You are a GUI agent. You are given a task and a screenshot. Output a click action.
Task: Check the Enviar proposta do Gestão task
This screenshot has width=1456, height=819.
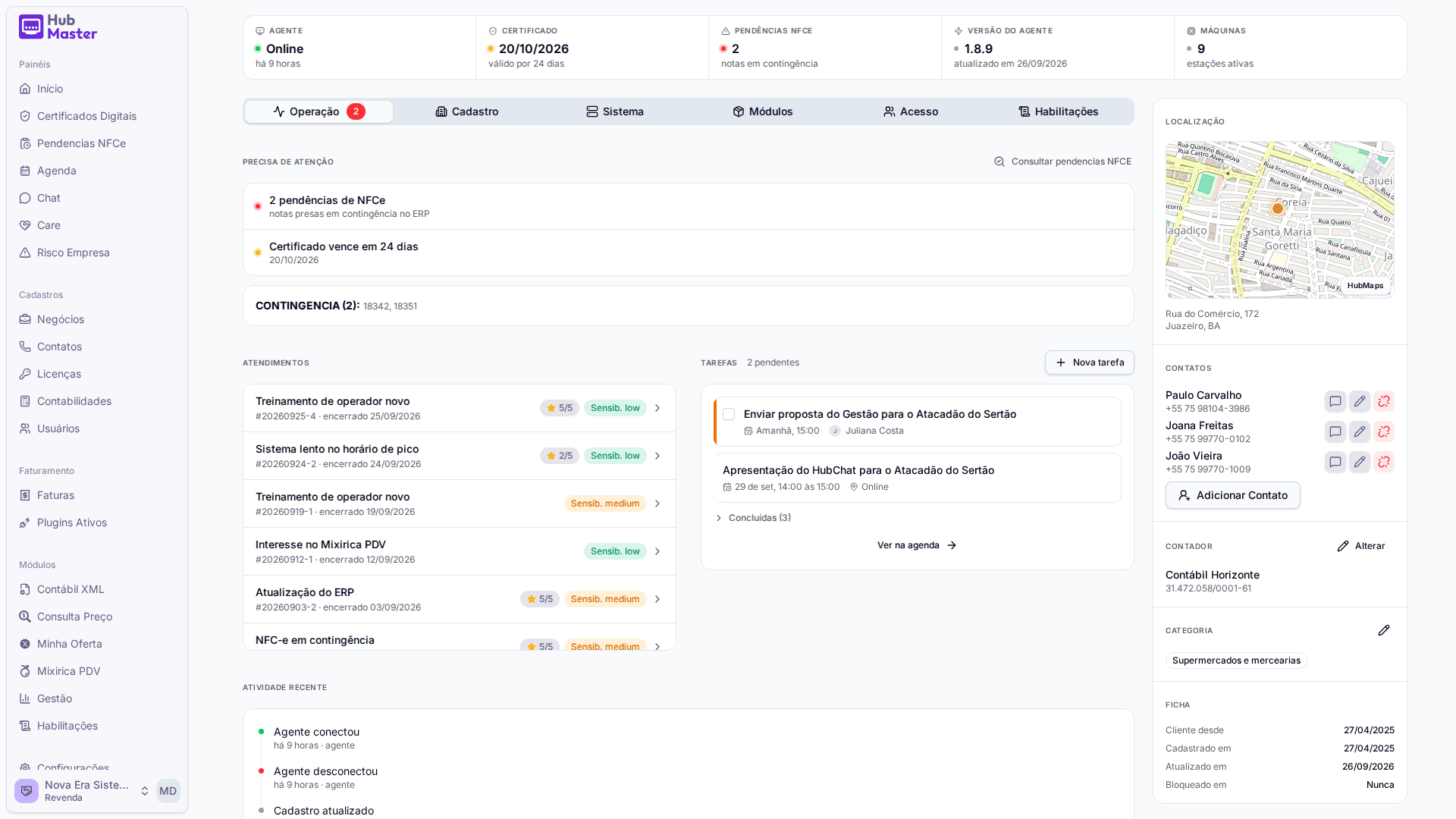point(729,414)
